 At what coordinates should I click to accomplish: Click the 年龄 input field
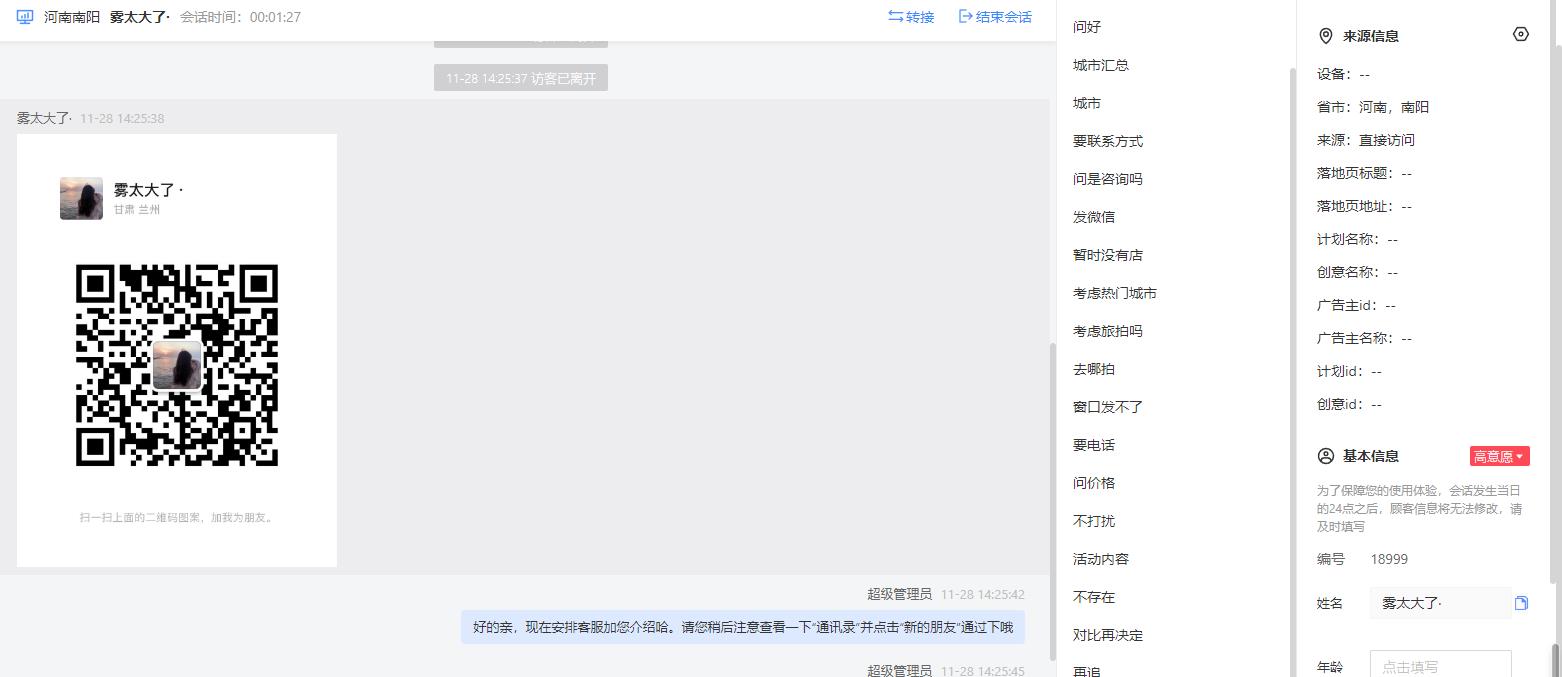(1440, 666)
